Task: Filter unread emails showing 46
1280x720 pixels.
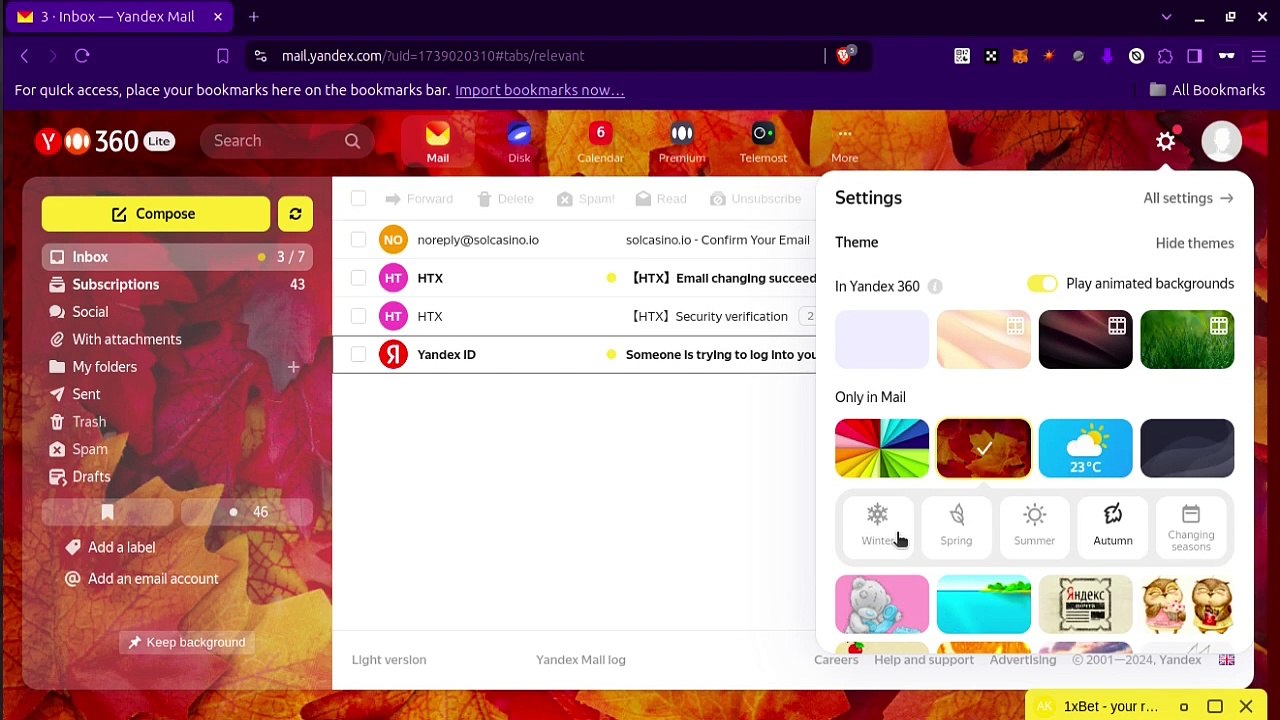Action: point(247,512)
